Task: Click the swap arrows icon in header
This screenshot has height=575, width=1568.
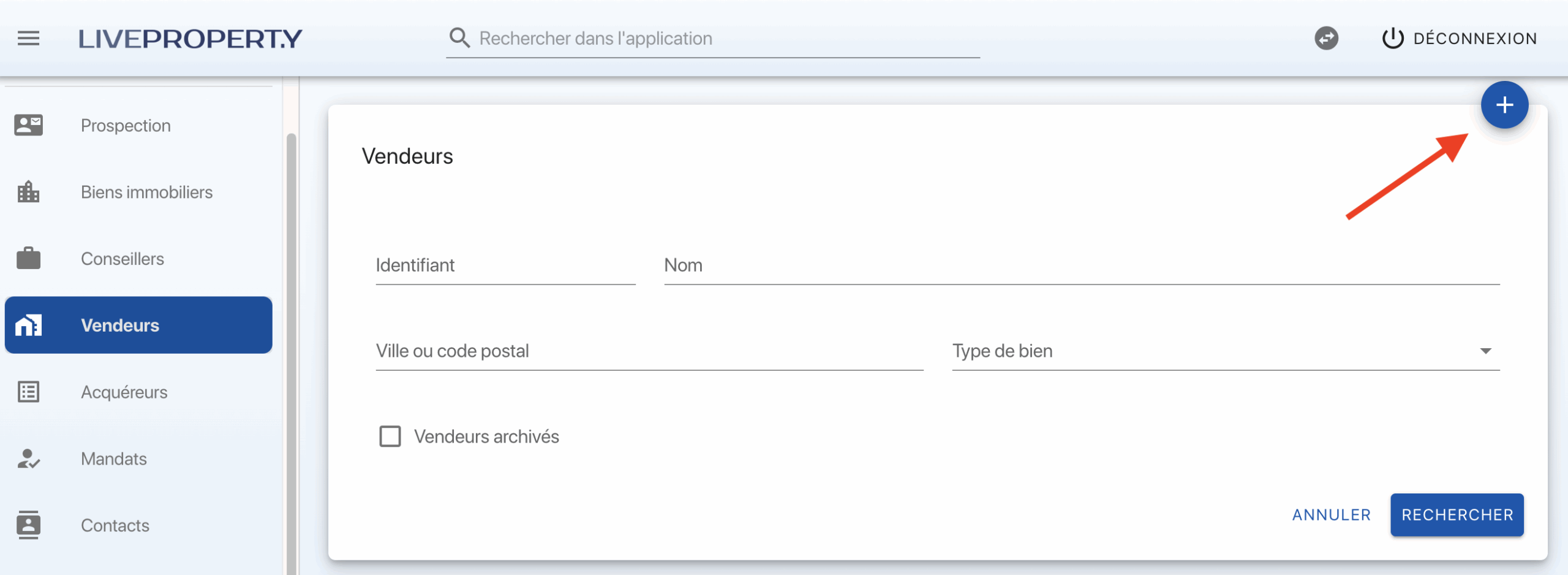Action: [1326, 39]
